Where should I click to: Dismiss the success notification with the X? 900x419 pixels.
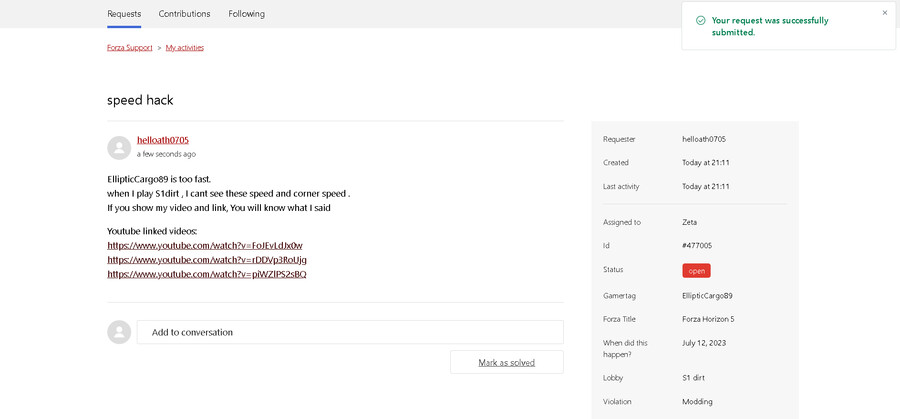(884, 13)
